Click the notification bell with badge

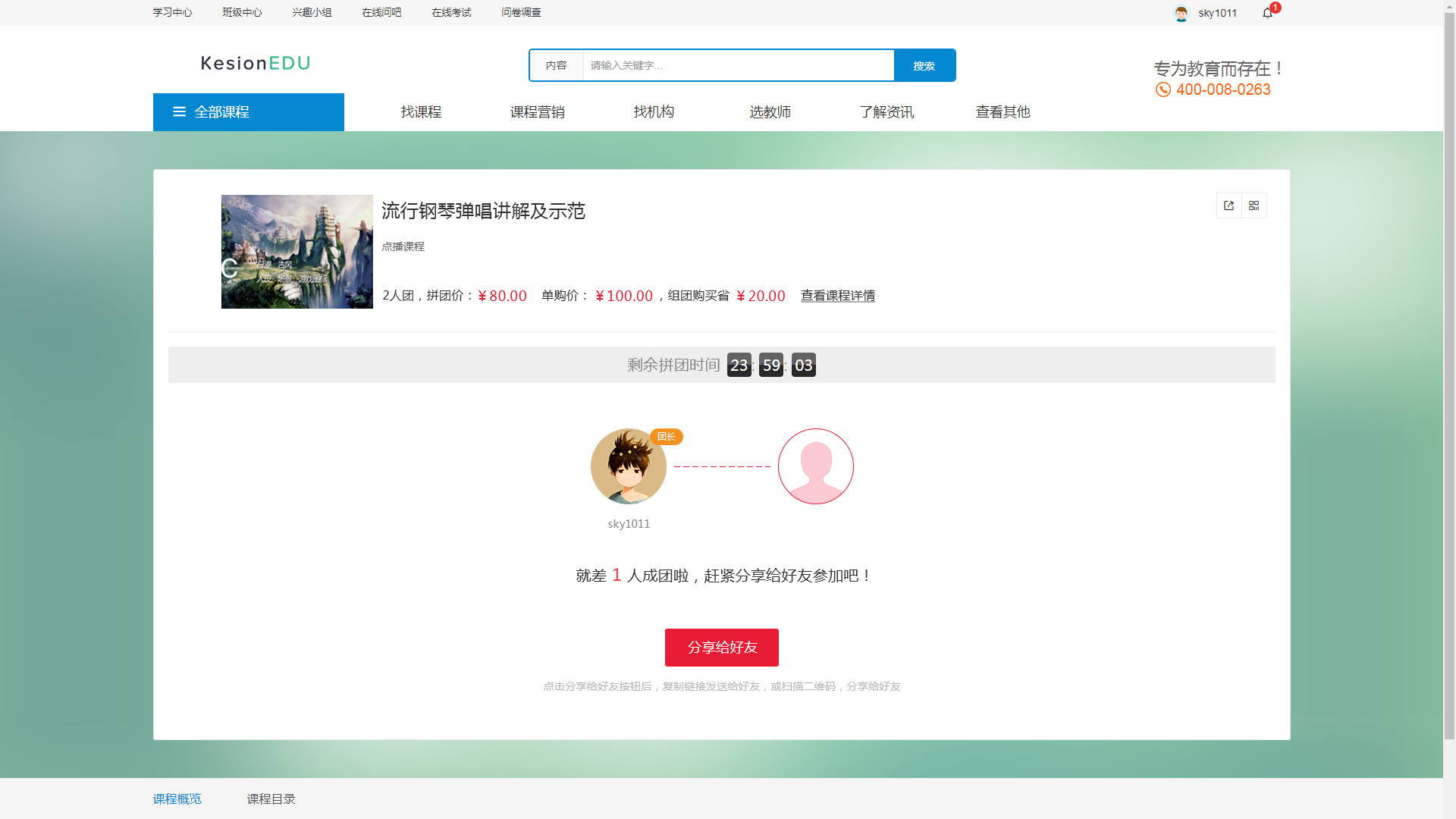click(x=1266, y=13)
